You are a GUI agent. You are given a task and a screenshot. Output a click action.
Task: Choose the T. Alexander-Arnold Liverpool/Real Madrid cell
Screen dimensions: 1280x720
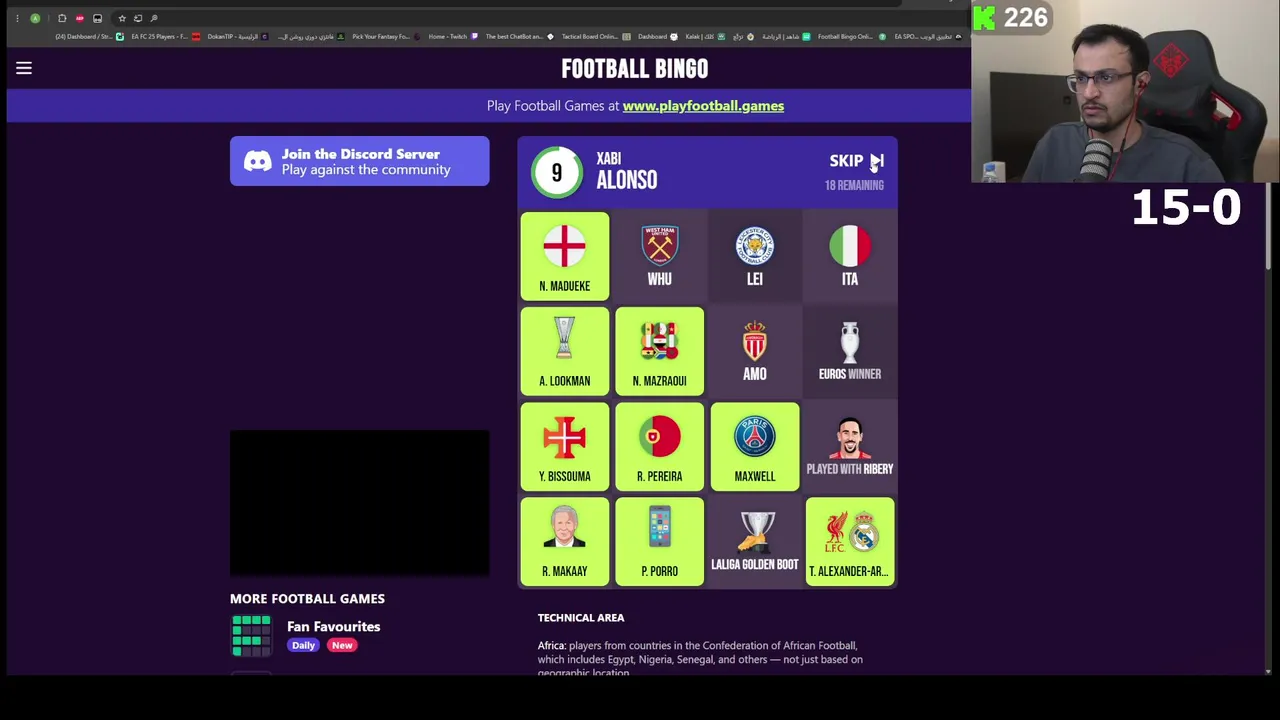click(x=849, y=541)
